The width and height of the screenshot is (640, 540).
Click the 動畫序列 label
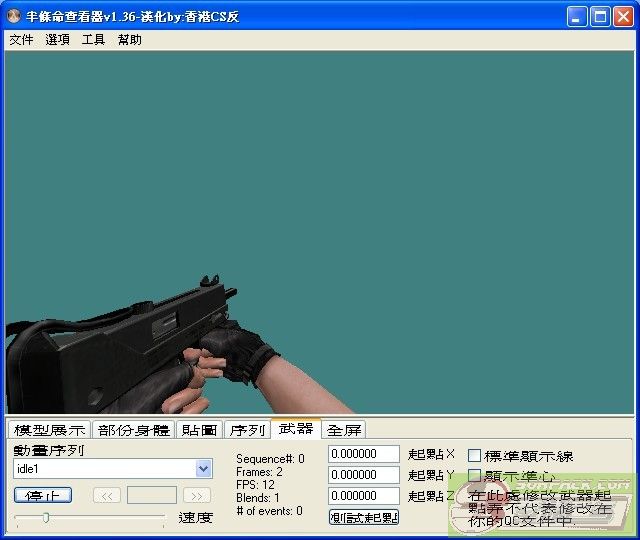[49, 450]
